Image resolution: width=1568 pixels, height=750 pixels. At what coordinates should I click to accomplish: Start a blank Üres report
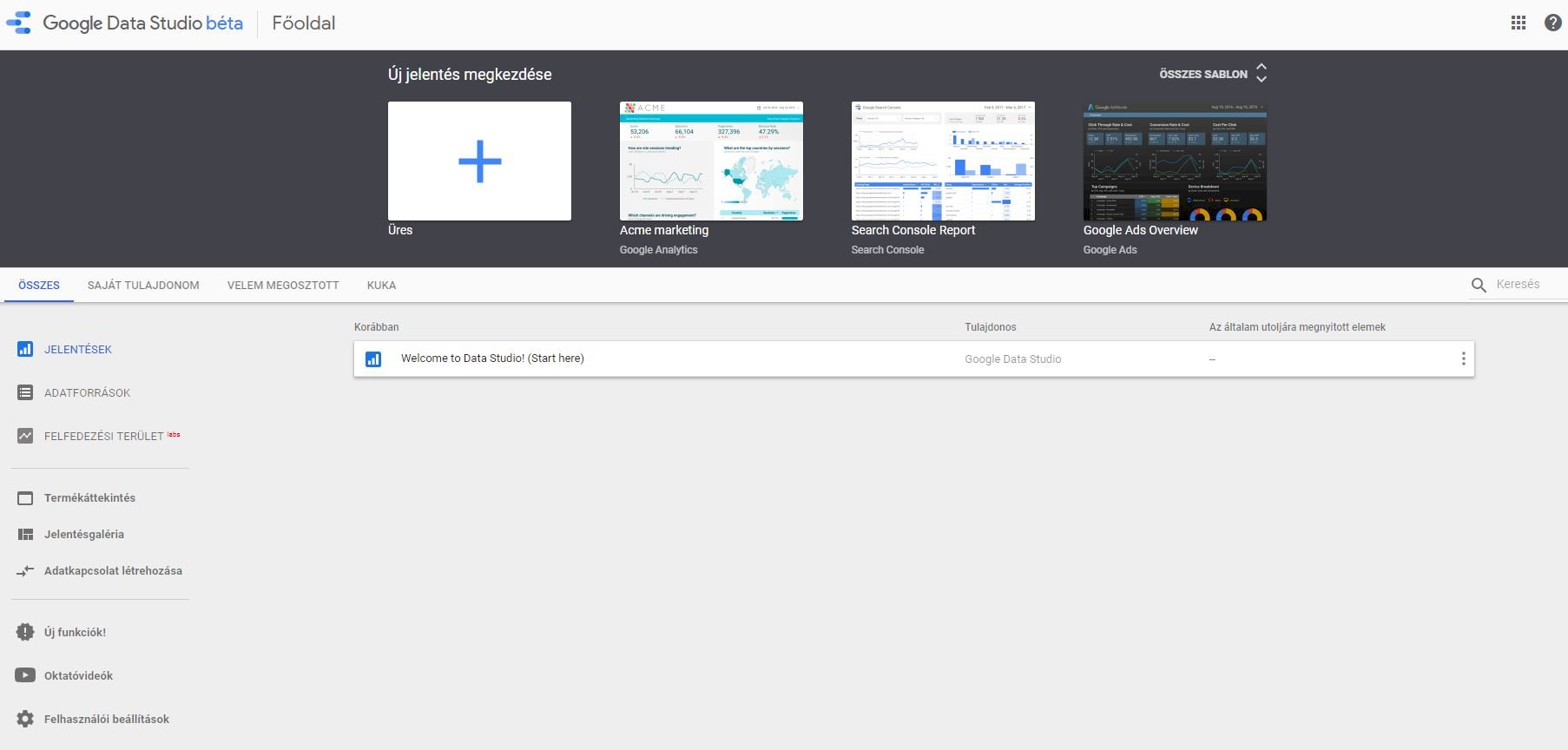click(x=479, y=161)
